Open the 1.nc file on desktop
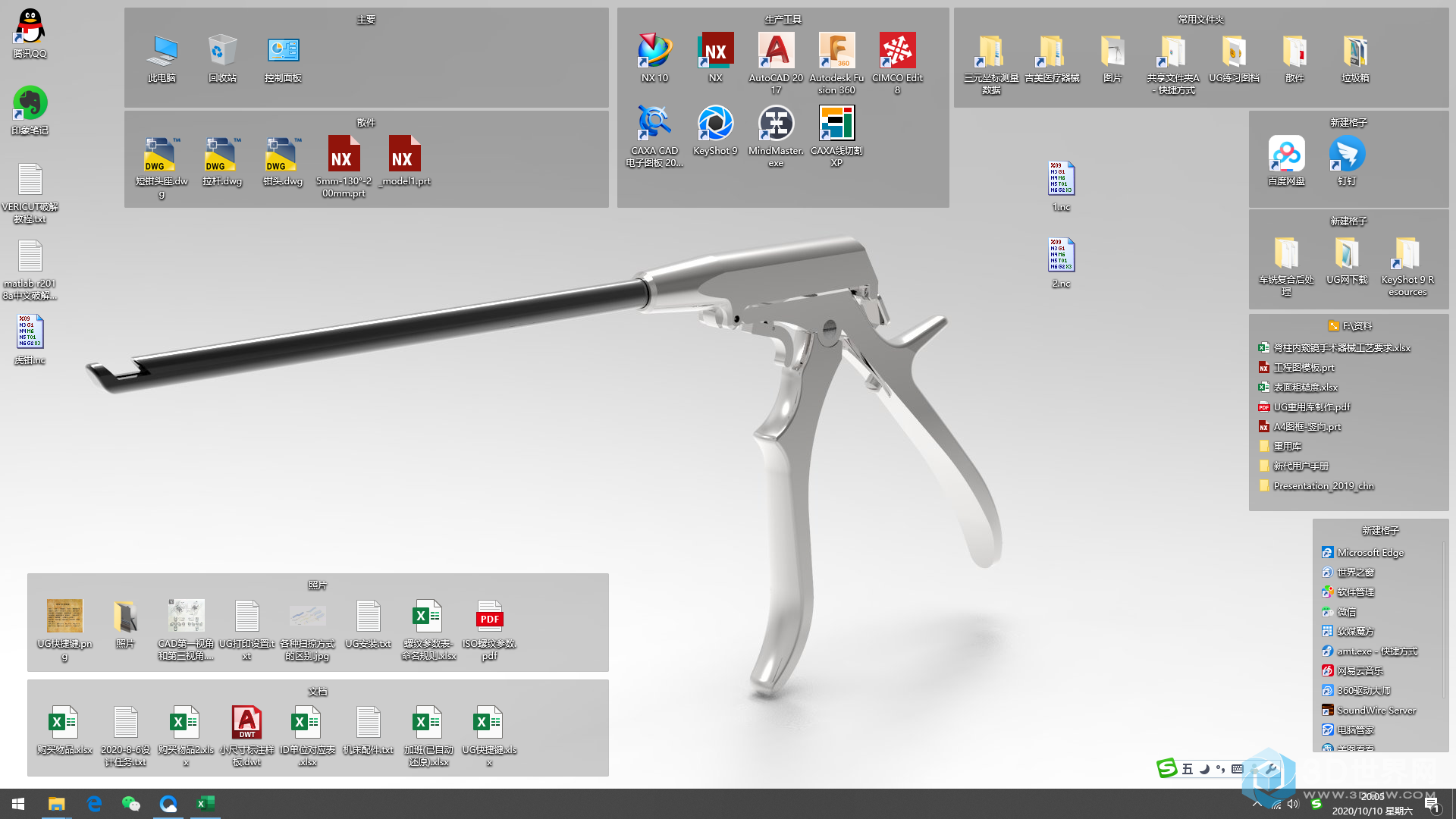 pyautogui.click(x=1061, y=187)
